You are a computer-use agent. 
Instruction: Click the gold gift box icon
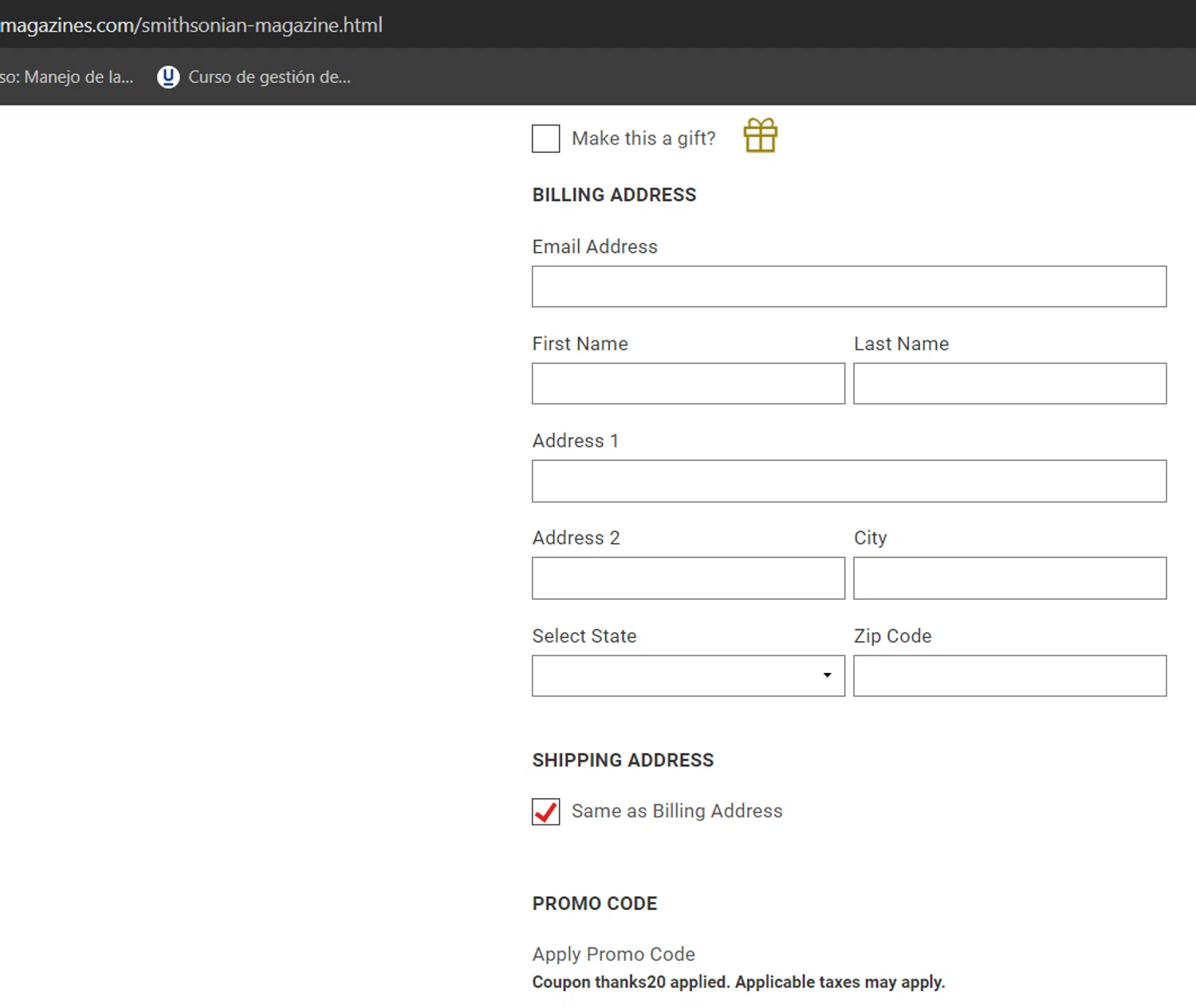[760, 136]
